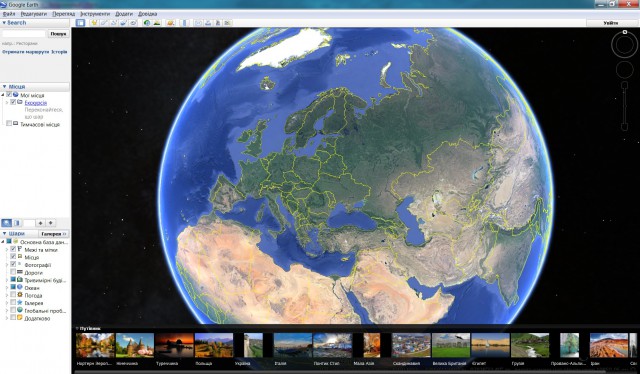
Task: Open the Історія link
Action: pyautogui.click(x=60, y=52)
